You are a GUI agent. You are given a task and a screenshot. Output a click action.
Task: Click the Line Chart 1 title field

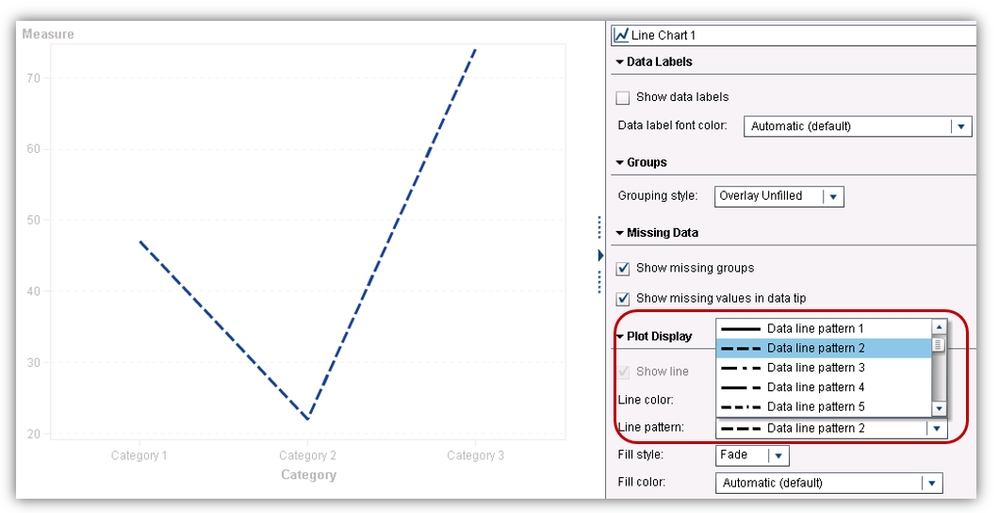pyautogui.click(x=793, y=35)
